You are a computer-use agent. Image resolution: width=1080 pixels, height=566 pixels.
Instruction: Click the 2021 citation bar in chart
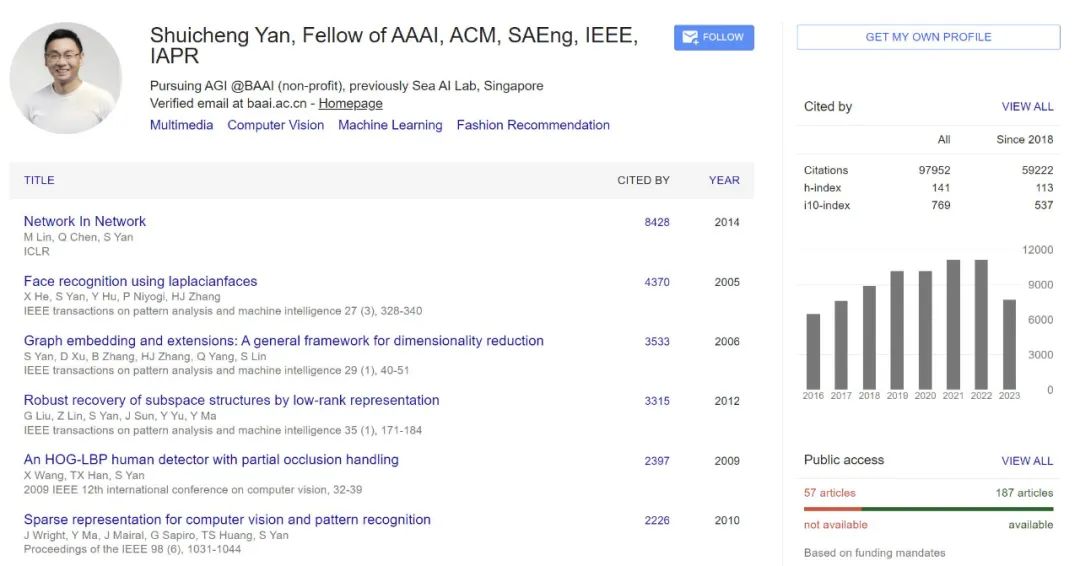(x=953, y=325)
